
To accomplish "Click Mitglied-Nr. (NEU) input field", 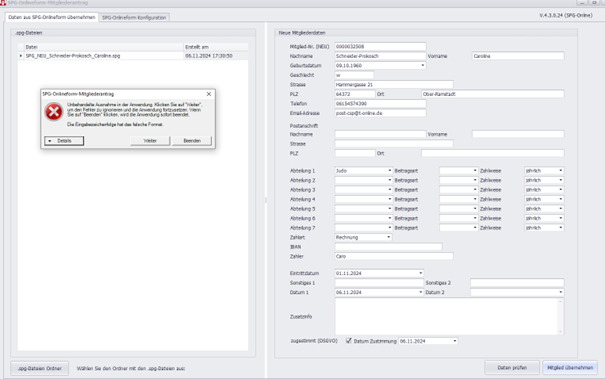I will click(x=380, y=47).
